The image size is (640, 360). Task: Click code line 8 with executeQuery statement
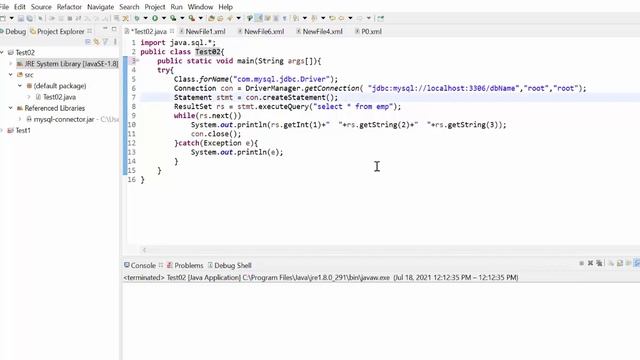coord(287,107)
